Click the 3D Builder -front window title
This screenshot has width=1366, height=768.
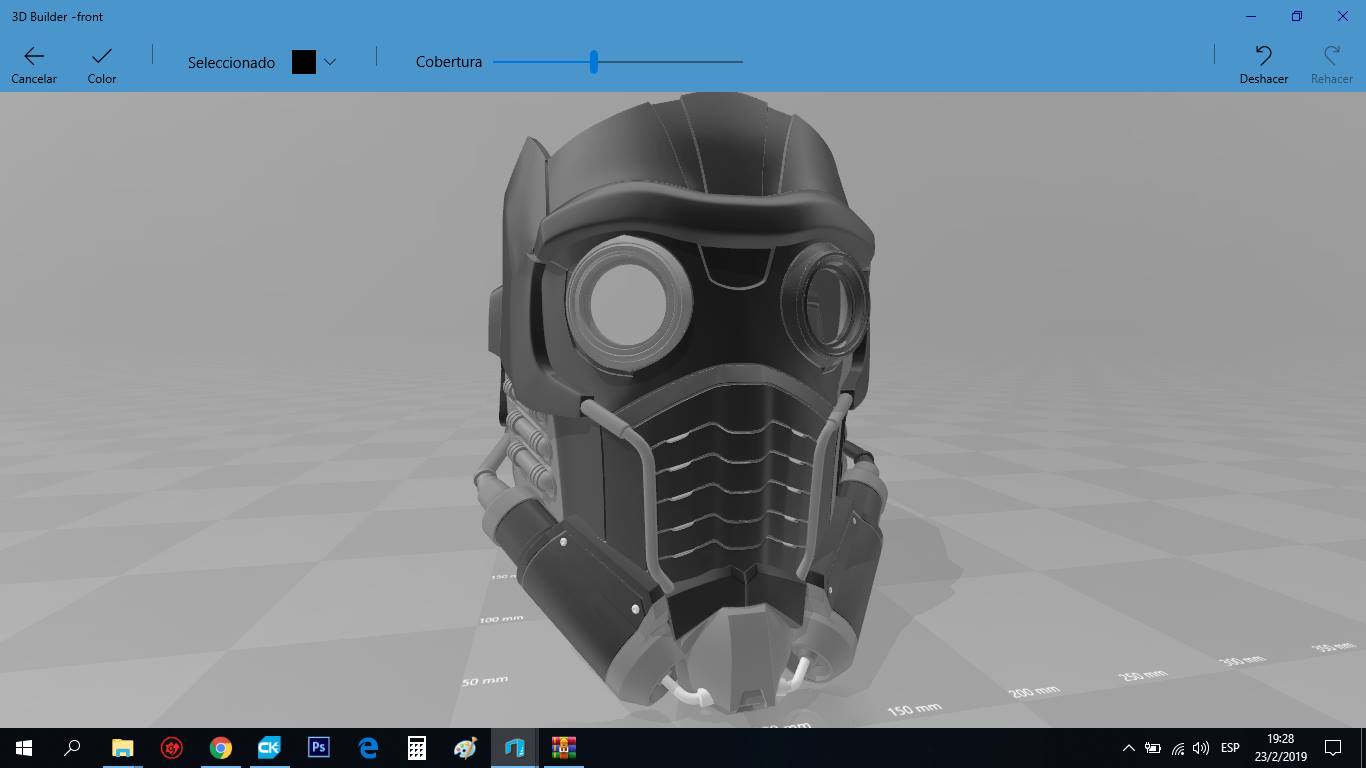[57, 16]
